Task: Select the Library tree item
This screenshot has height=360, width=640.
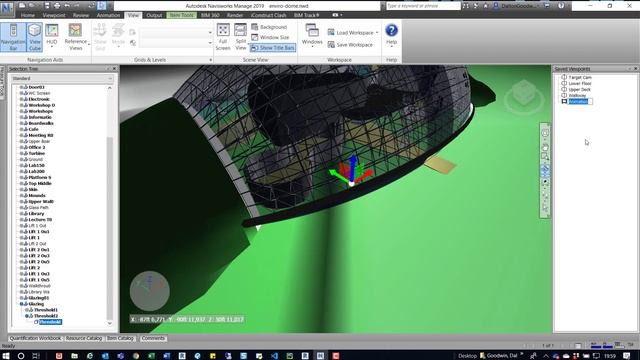Action: 36,213
